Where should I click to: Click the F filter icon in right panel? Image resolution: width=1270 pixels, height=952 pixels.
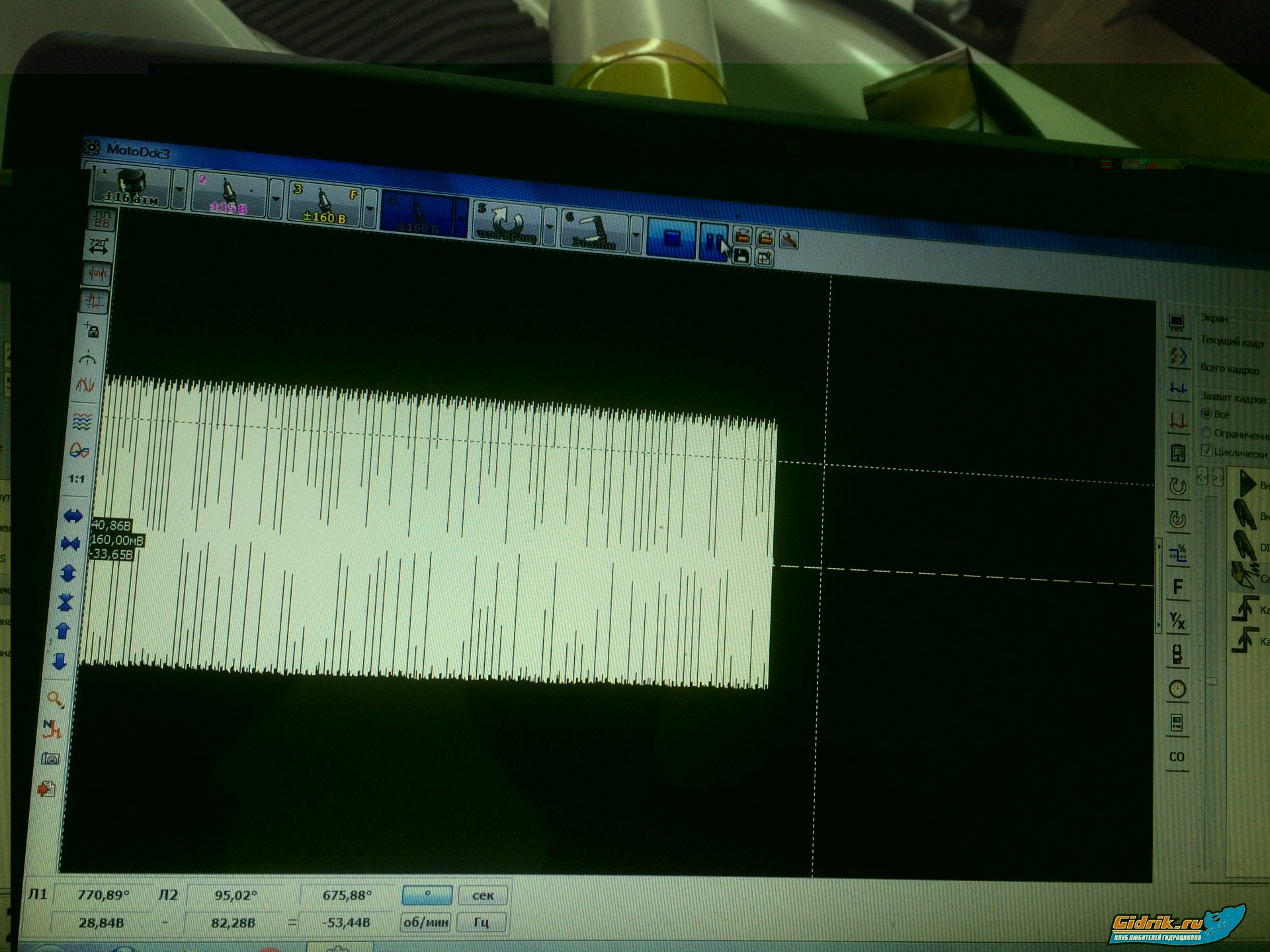(1177, 586)
